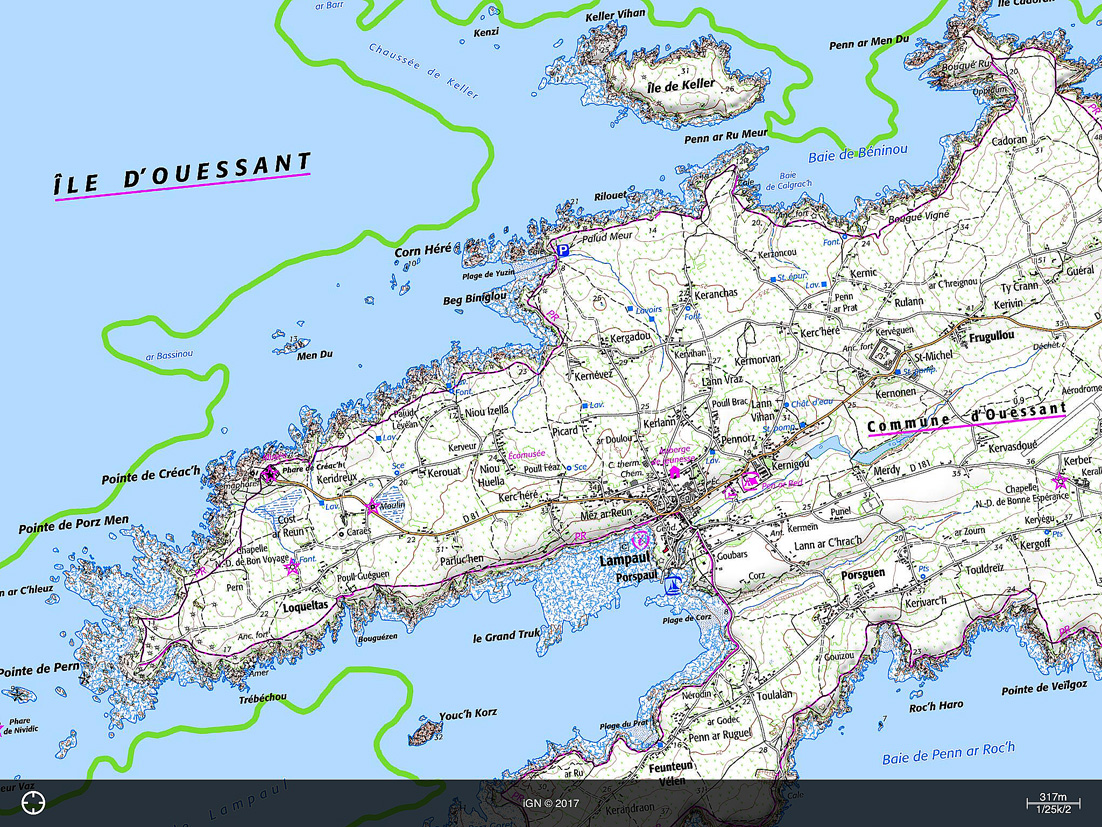Tap the Feunteun Vélen label
This screenshot has width=1102, height=827.
pyautogui.click(x=671, y=772)
